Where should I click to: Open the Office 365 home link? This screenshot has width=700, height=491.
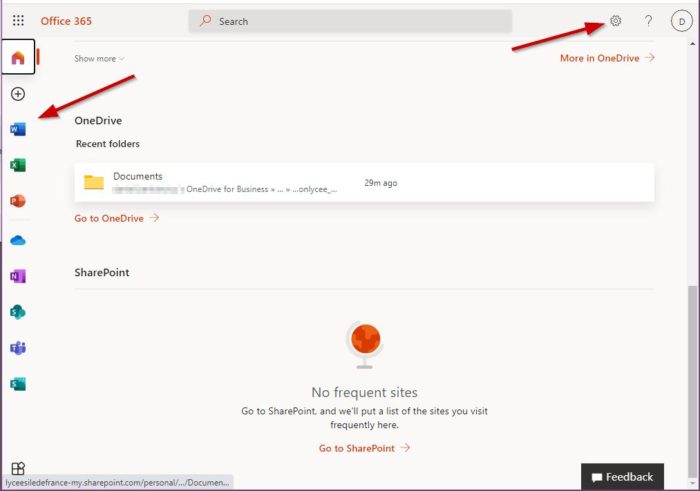click(66, 21)
